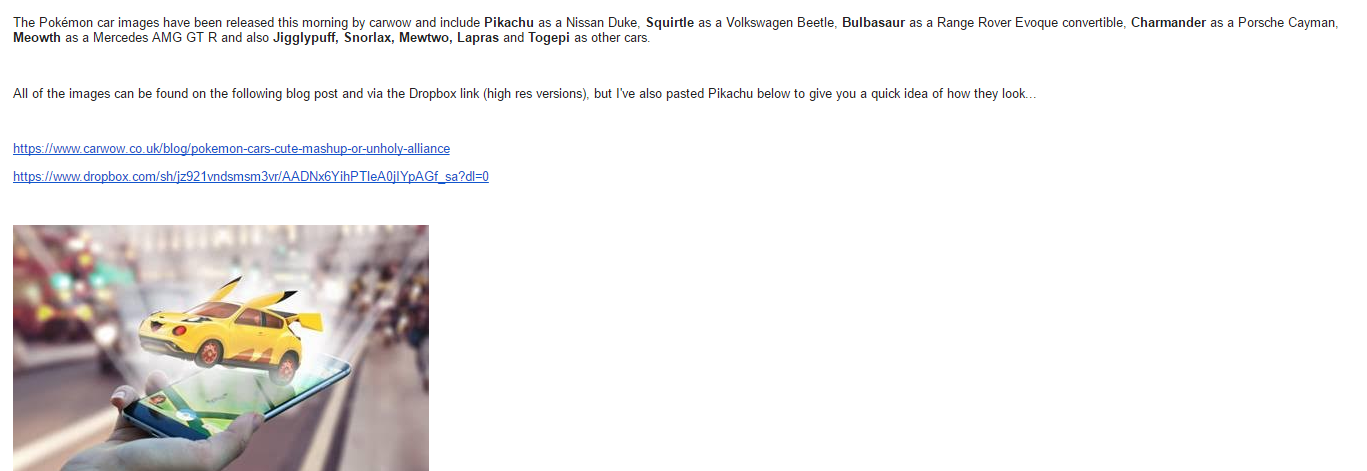Click the bold word Bulbasaur
This screenshot has height=471, width=1367.
pyautogui.click(x=873, y=22)
